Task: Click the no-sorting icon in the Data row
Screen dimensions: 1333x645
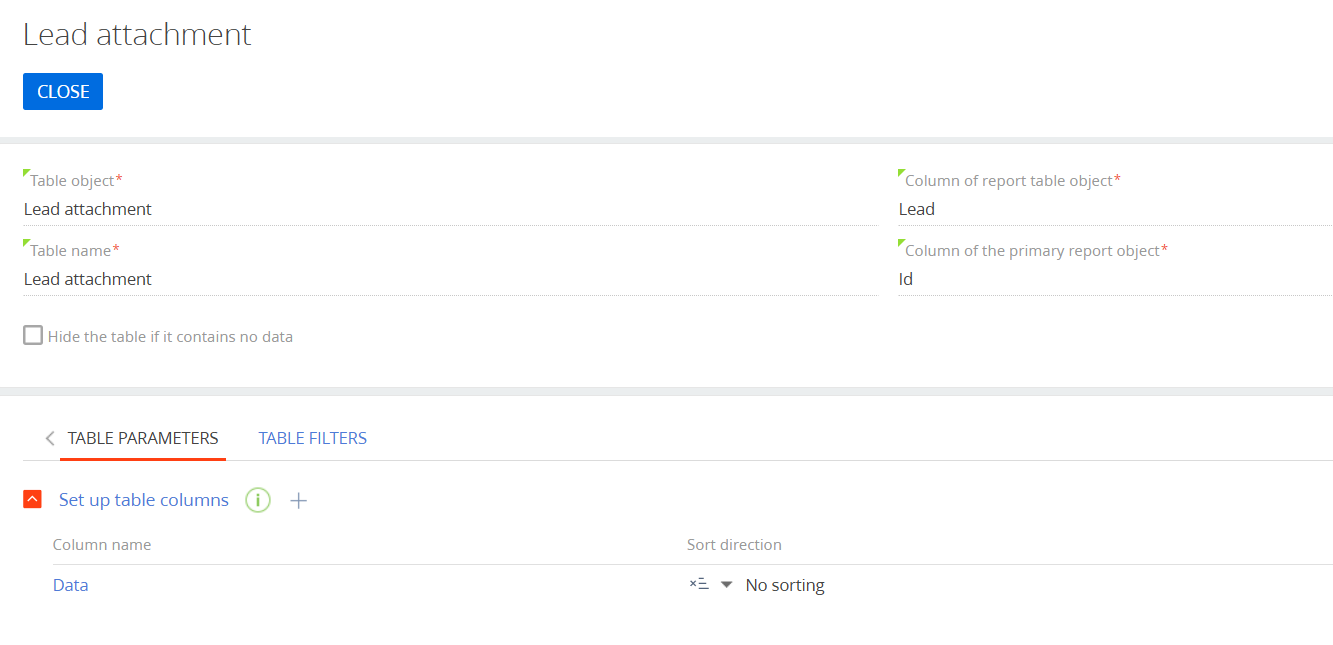Action: click(x=699, y=585)
